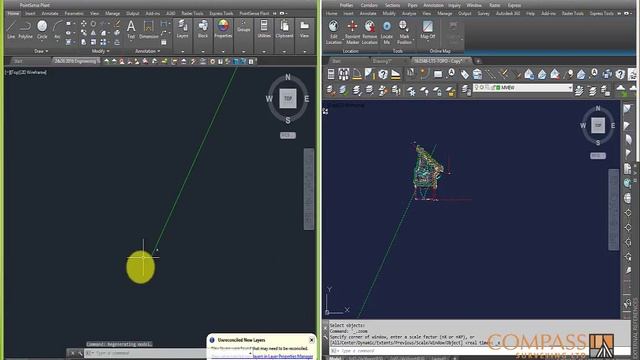Open the Block panel button

point(203,29)
